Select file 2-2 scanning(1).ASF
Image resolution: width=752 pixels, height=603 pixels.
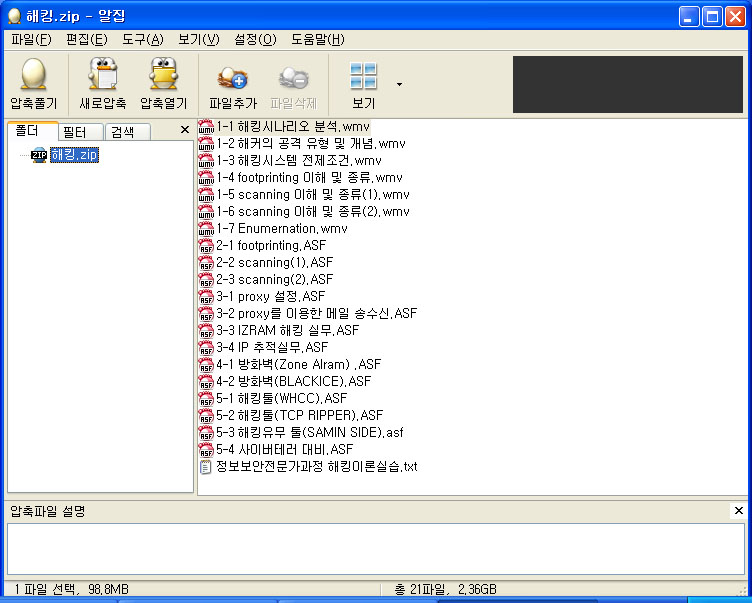tap(275, 262)
